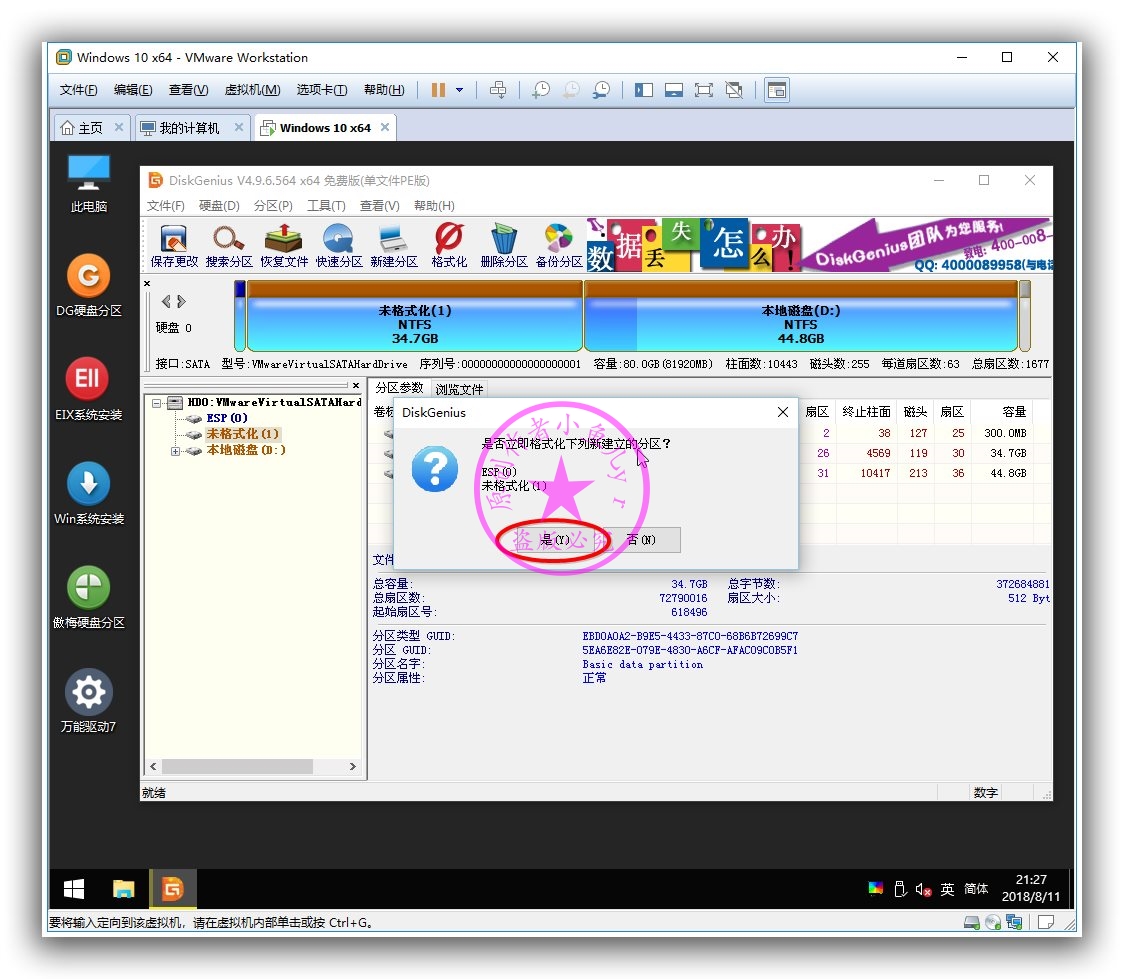Open Win系统安装 desktop shortcut

(x=88, y=493)
